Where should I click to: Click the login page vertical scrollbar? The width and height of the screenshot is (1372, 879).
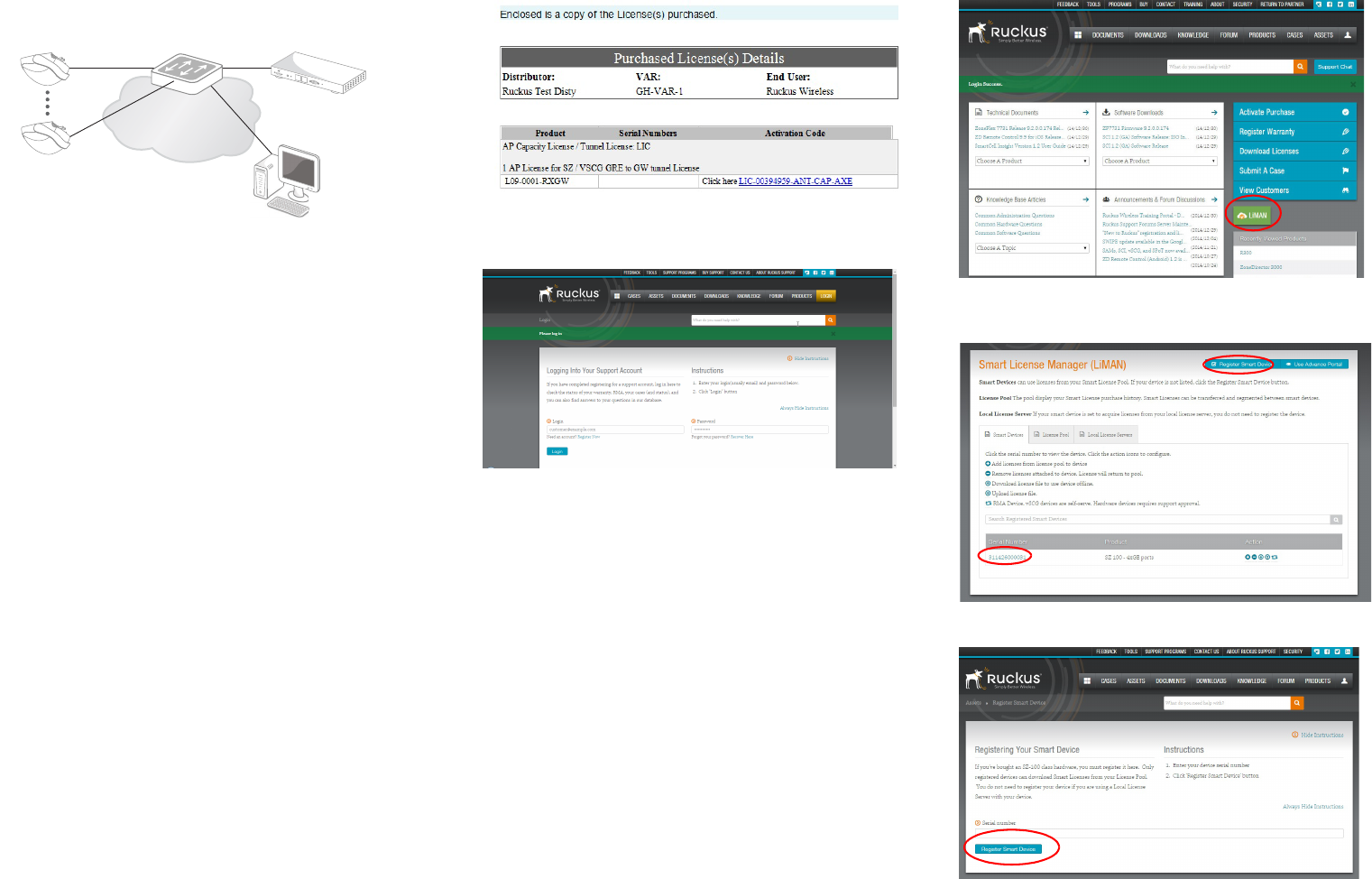895,368
